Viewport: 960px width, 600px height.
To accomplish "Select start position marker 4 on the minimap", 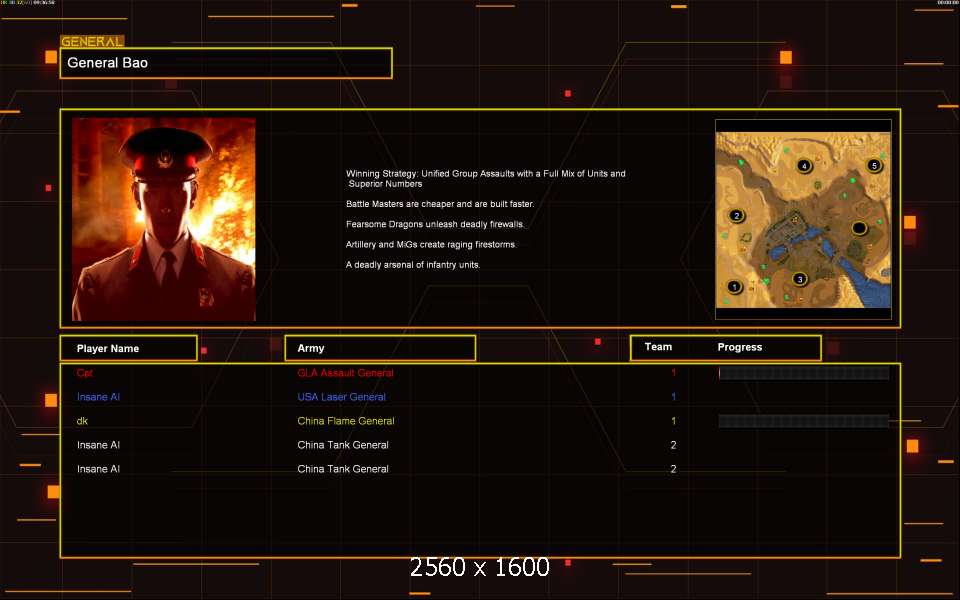I will click(804, 166).
